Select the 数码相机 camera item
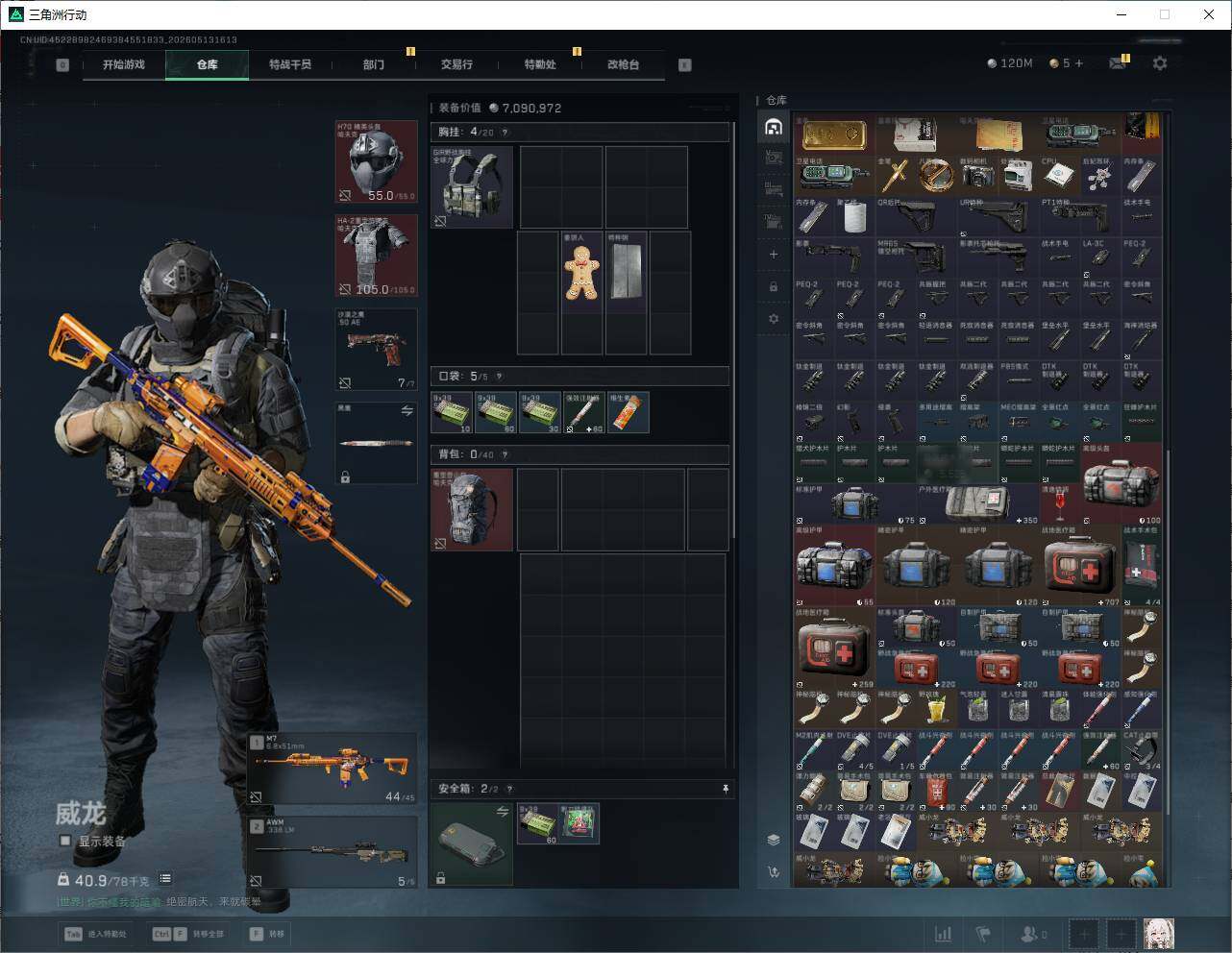The image size is (1232, 953). [978, 176]
